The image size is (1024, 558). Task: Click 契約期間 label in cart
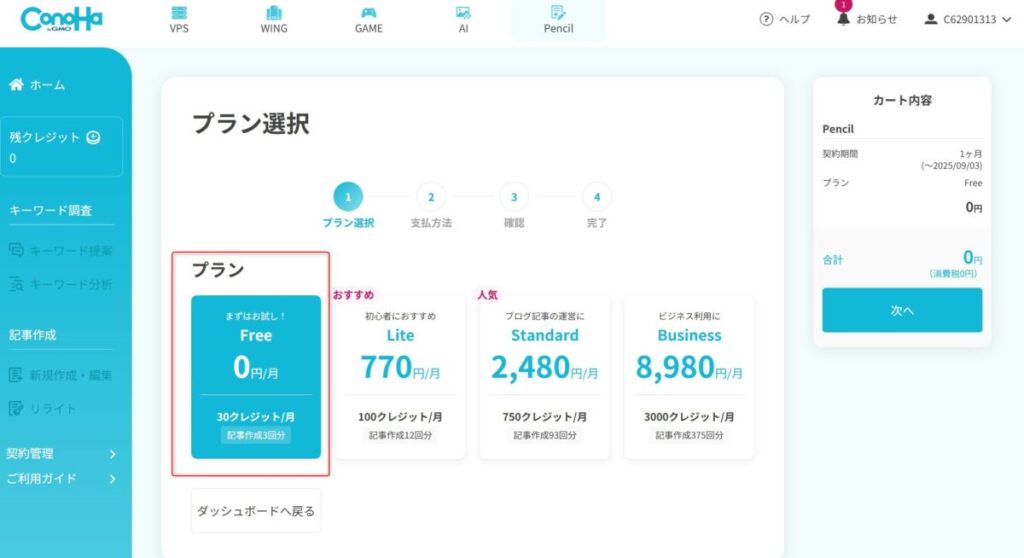point(840,154)
